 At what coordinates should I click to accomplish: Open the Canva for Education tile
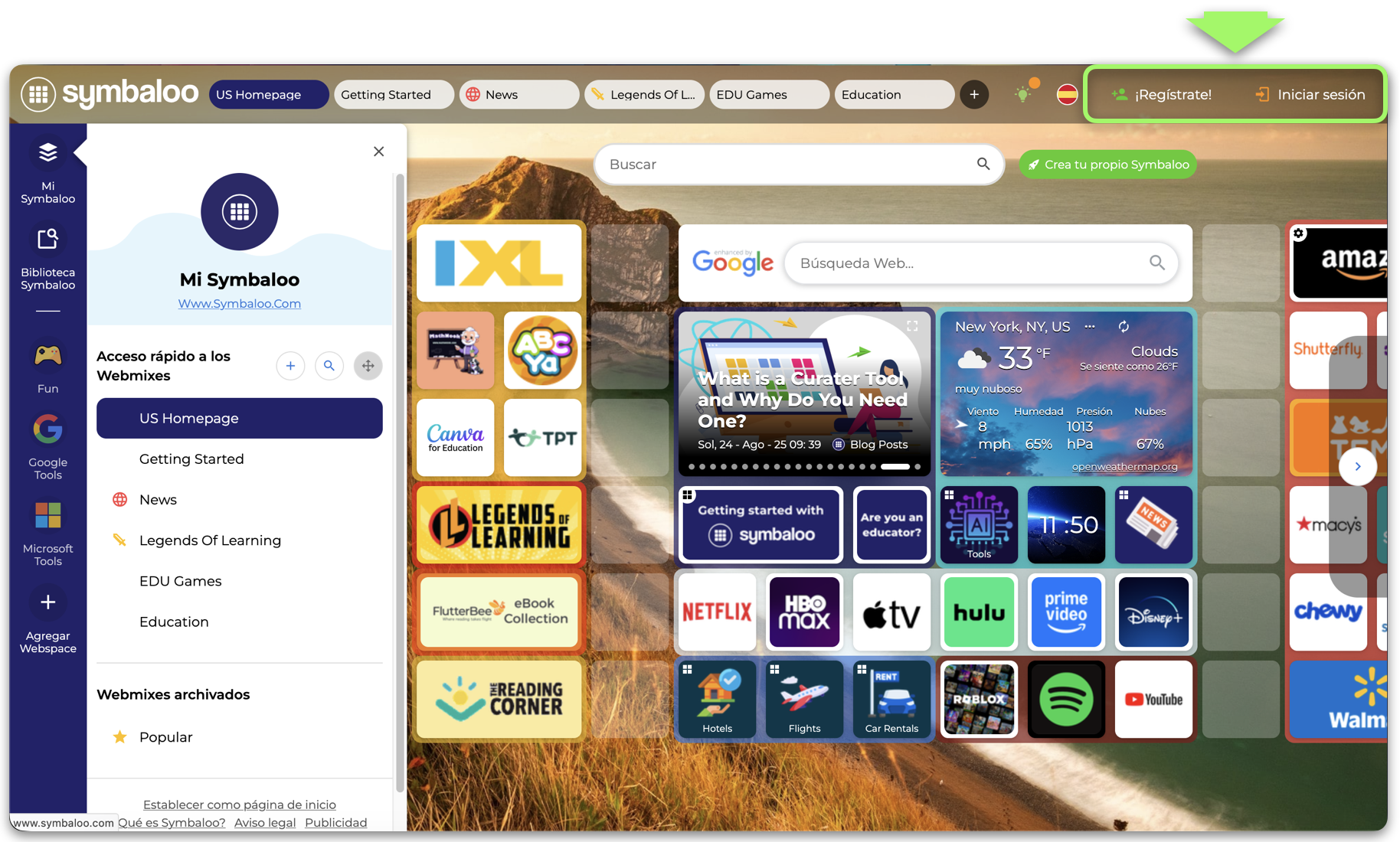[x=456, y=438]
